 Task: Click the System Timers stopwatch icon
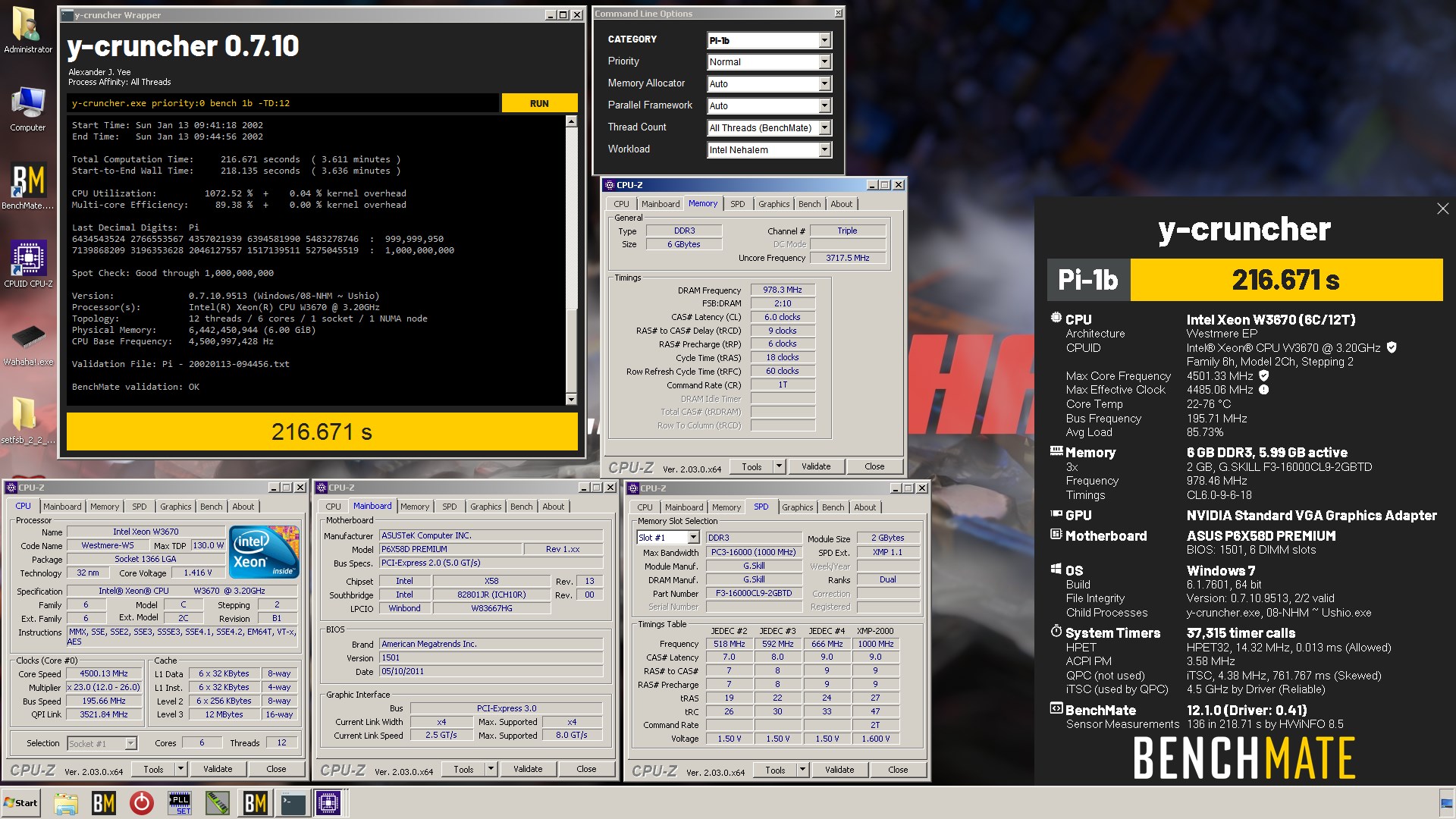coord(1056,631)
